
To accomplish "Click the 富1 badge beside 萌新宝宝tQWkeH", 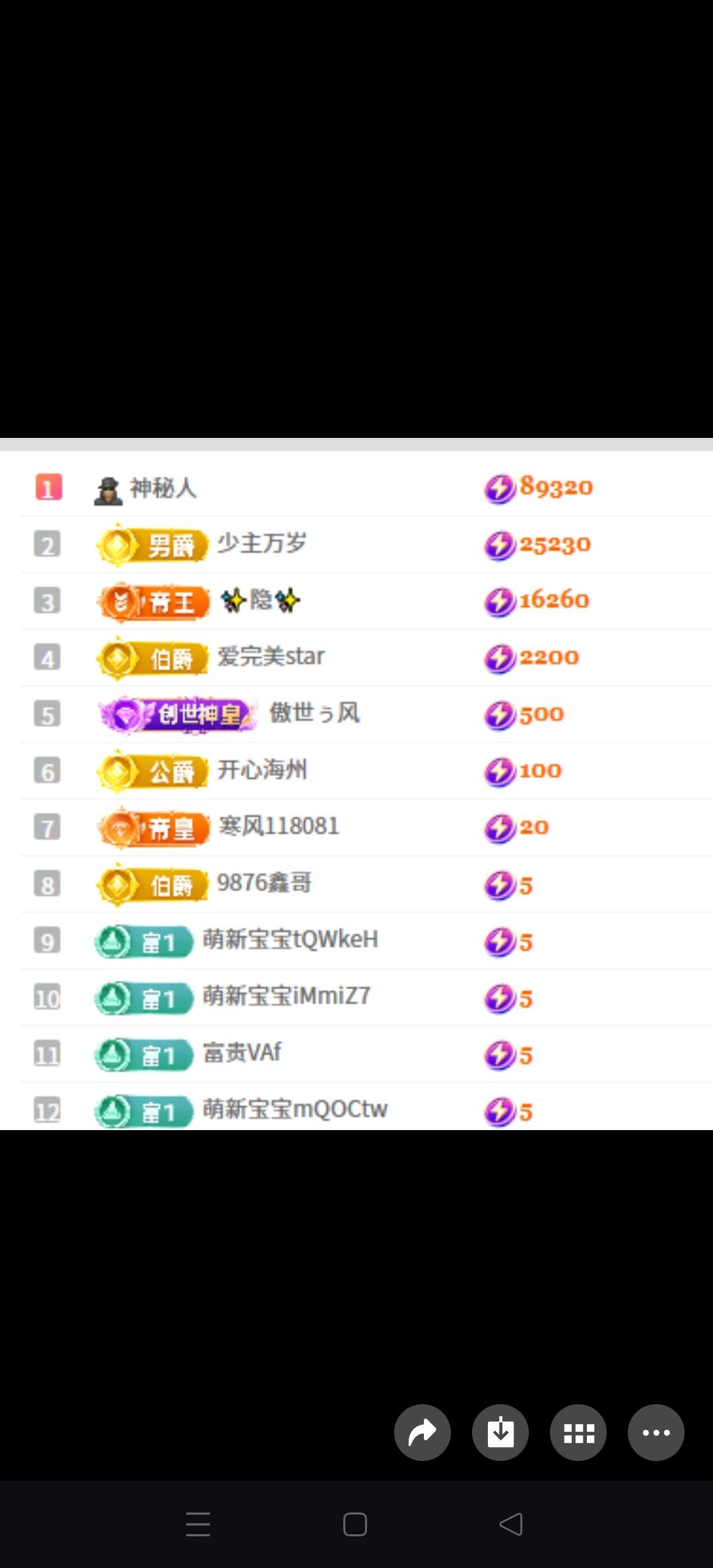I will (145, 942).
